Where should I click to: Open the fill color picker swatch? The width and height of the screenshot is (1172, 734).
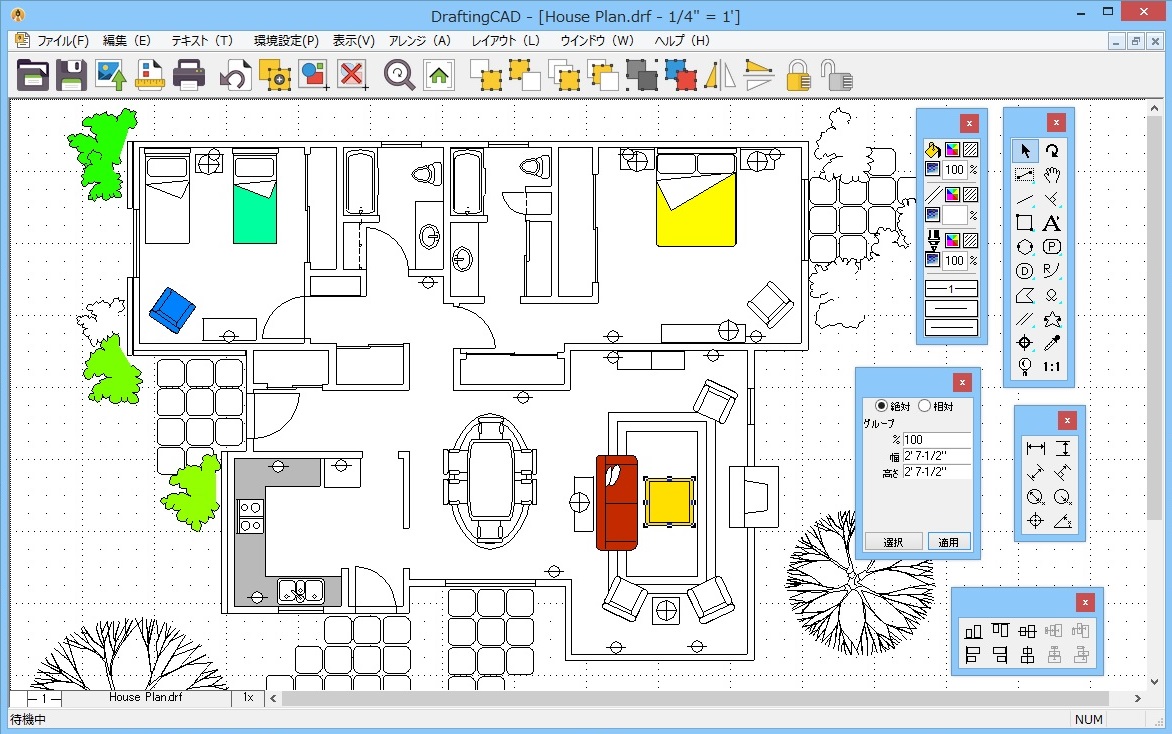[951, 150]
